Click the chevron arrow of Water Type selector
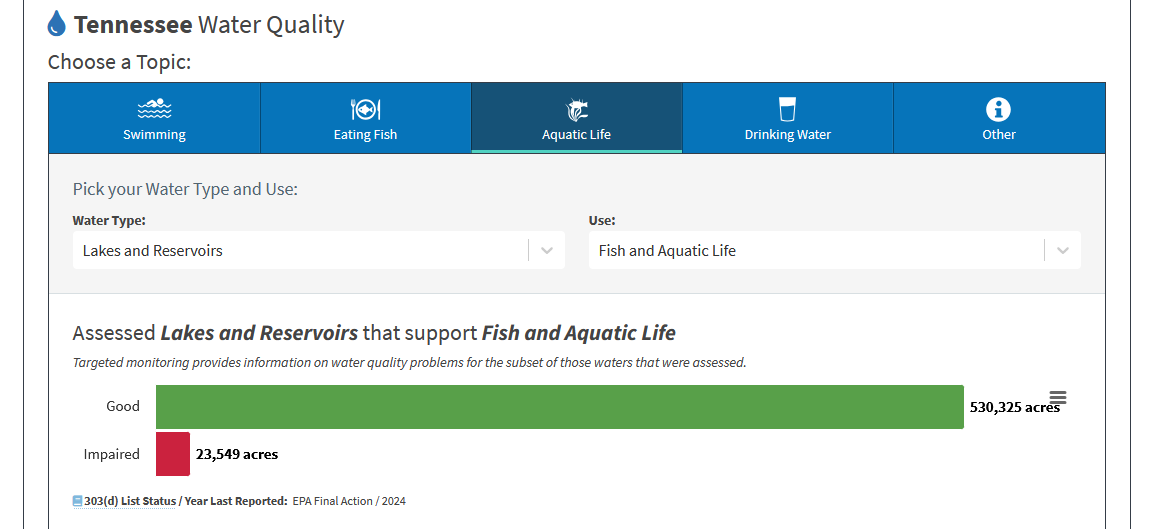The image size is (1162, 529). [547, 251]
